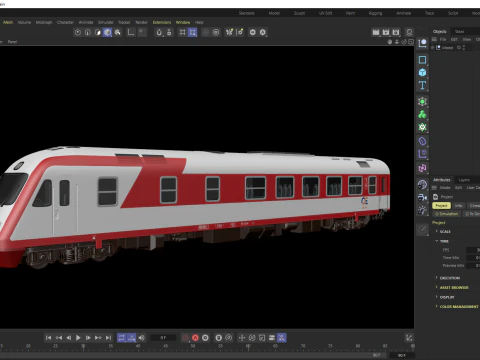Click the rightmost circled A icon in top toolbar
Image resolution: width=480 pixels, height=360 pixels.
[263, 32]
